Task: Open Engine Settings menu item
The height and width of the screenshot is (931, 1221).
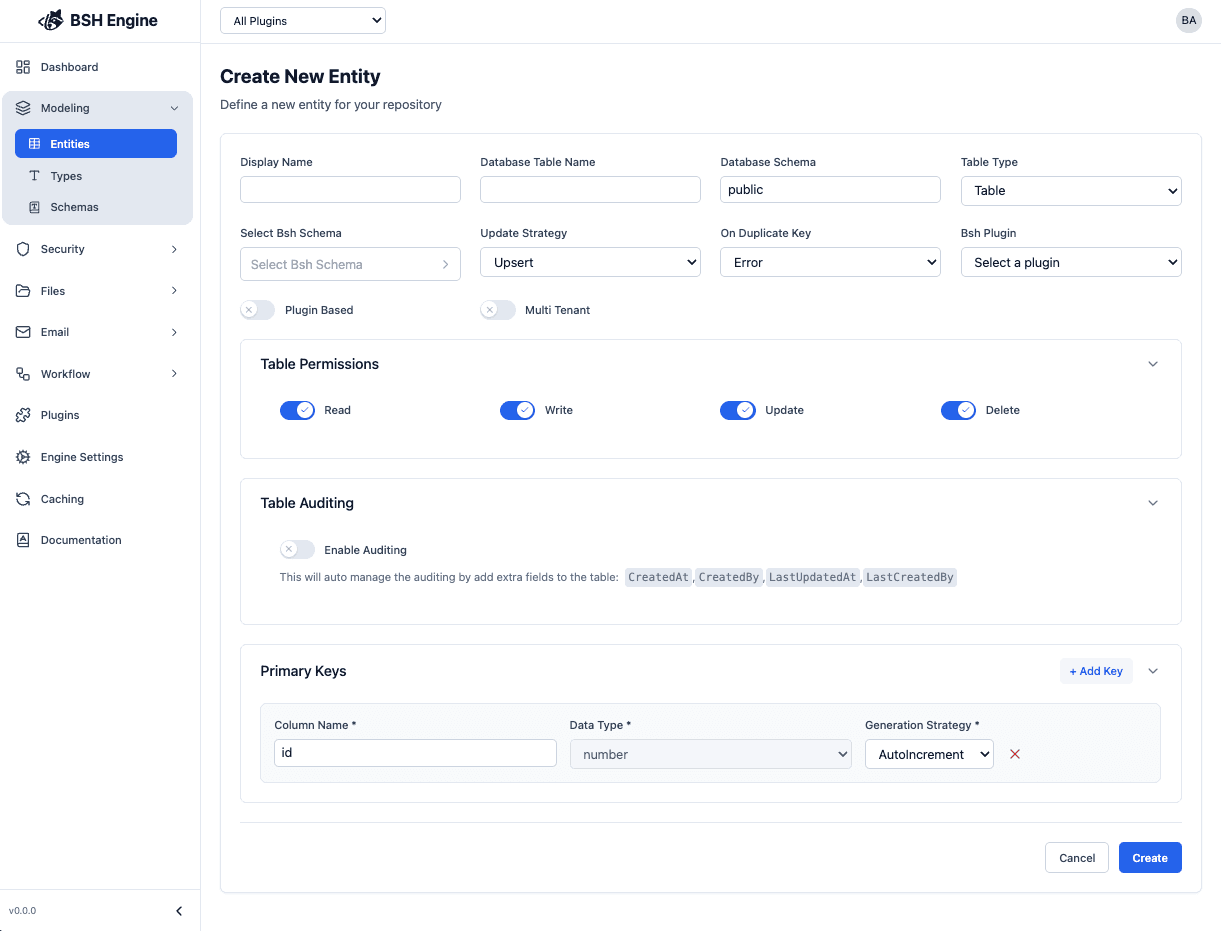Action: (x=97, y=457)
